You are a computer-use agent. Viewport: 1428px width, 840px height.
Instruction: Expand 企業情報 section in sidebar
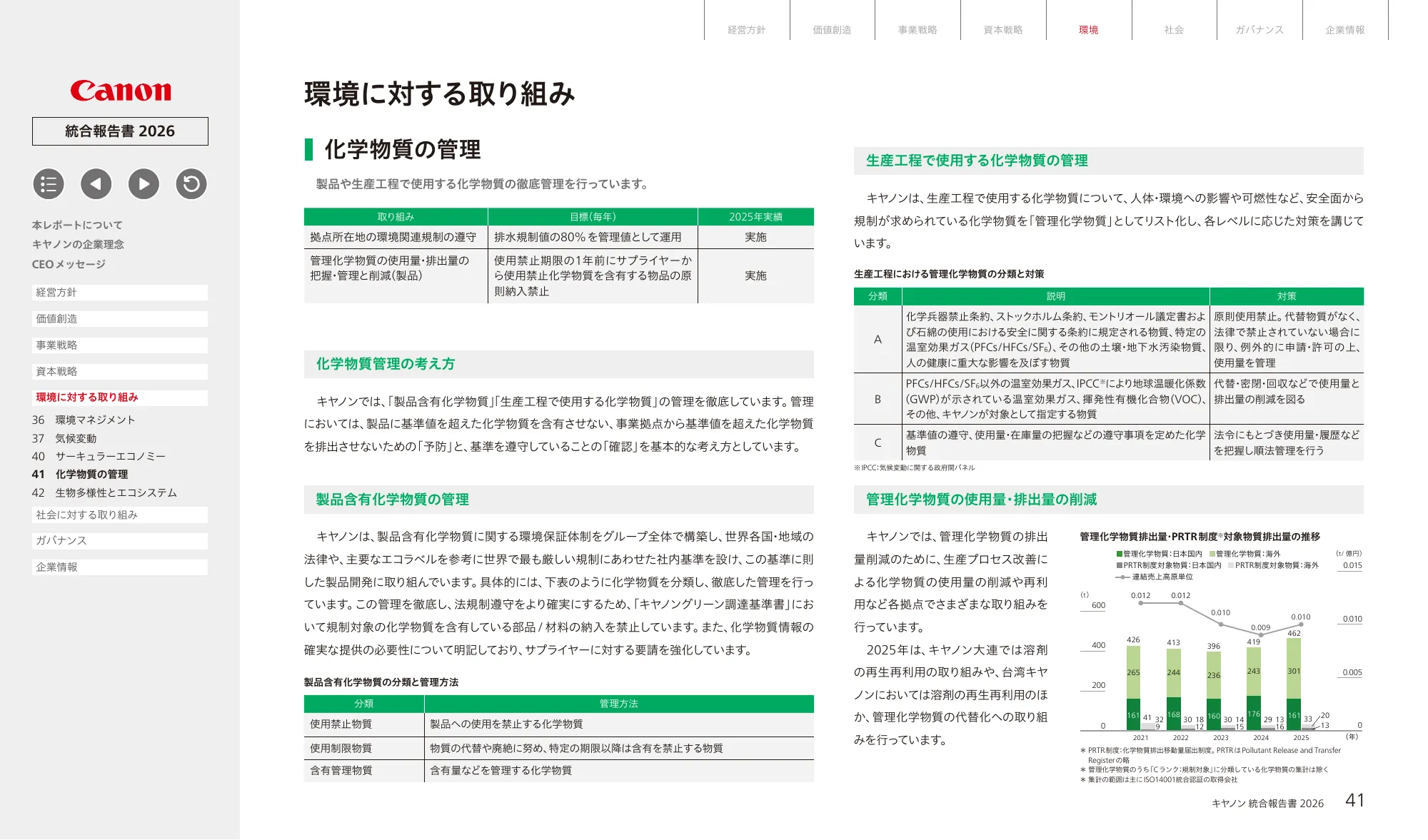[x=120, y=567]
